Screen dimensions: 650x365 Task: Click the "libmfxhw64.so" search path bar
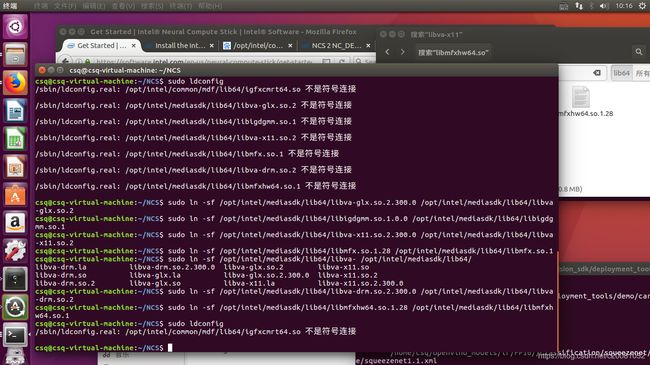point(453,52)
